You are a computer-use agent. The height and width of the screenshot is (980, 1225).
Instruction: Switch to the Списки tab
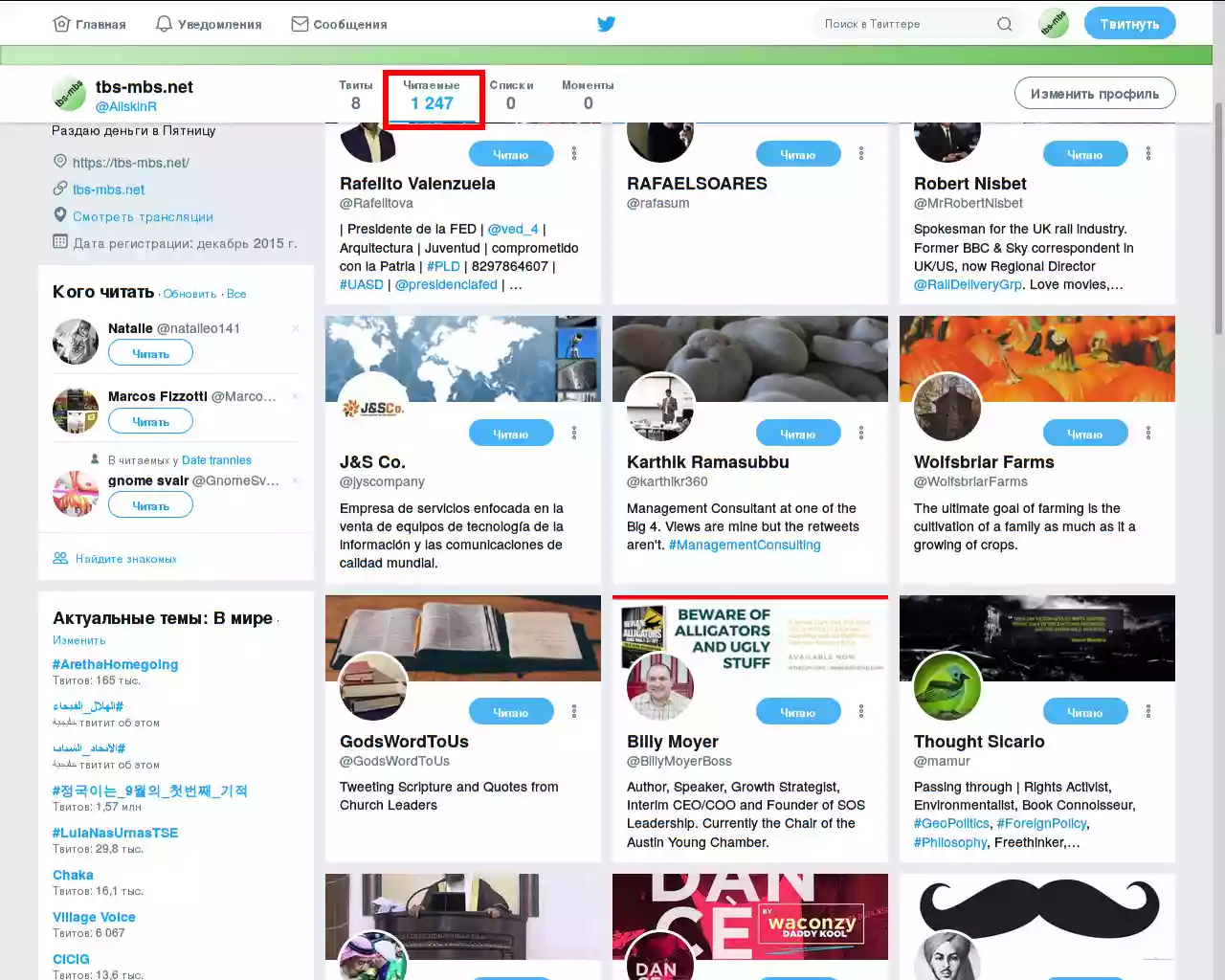511,96
